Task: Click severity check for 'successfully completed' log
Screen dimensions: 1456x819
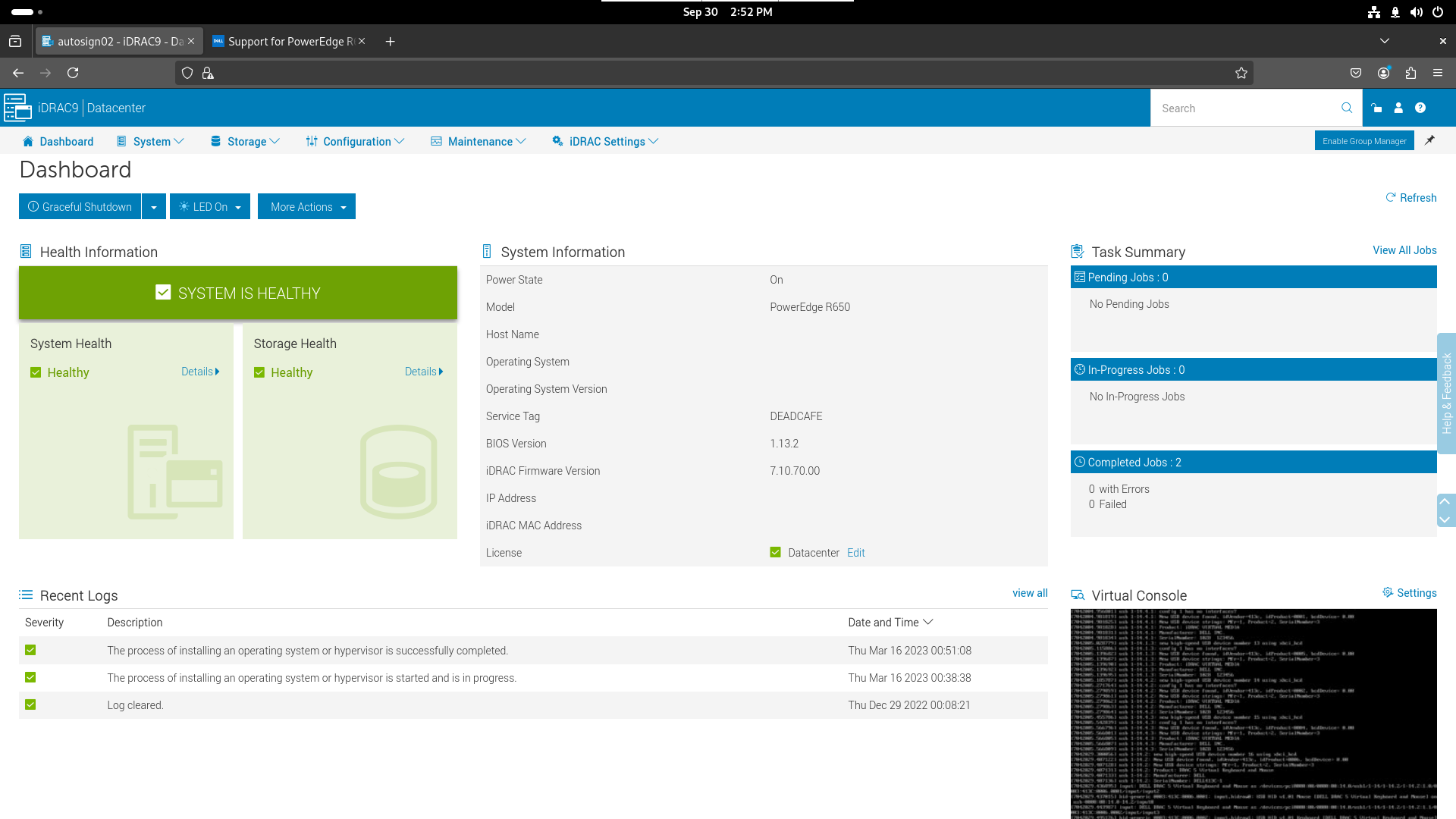Action: click(x=30, y=650)
